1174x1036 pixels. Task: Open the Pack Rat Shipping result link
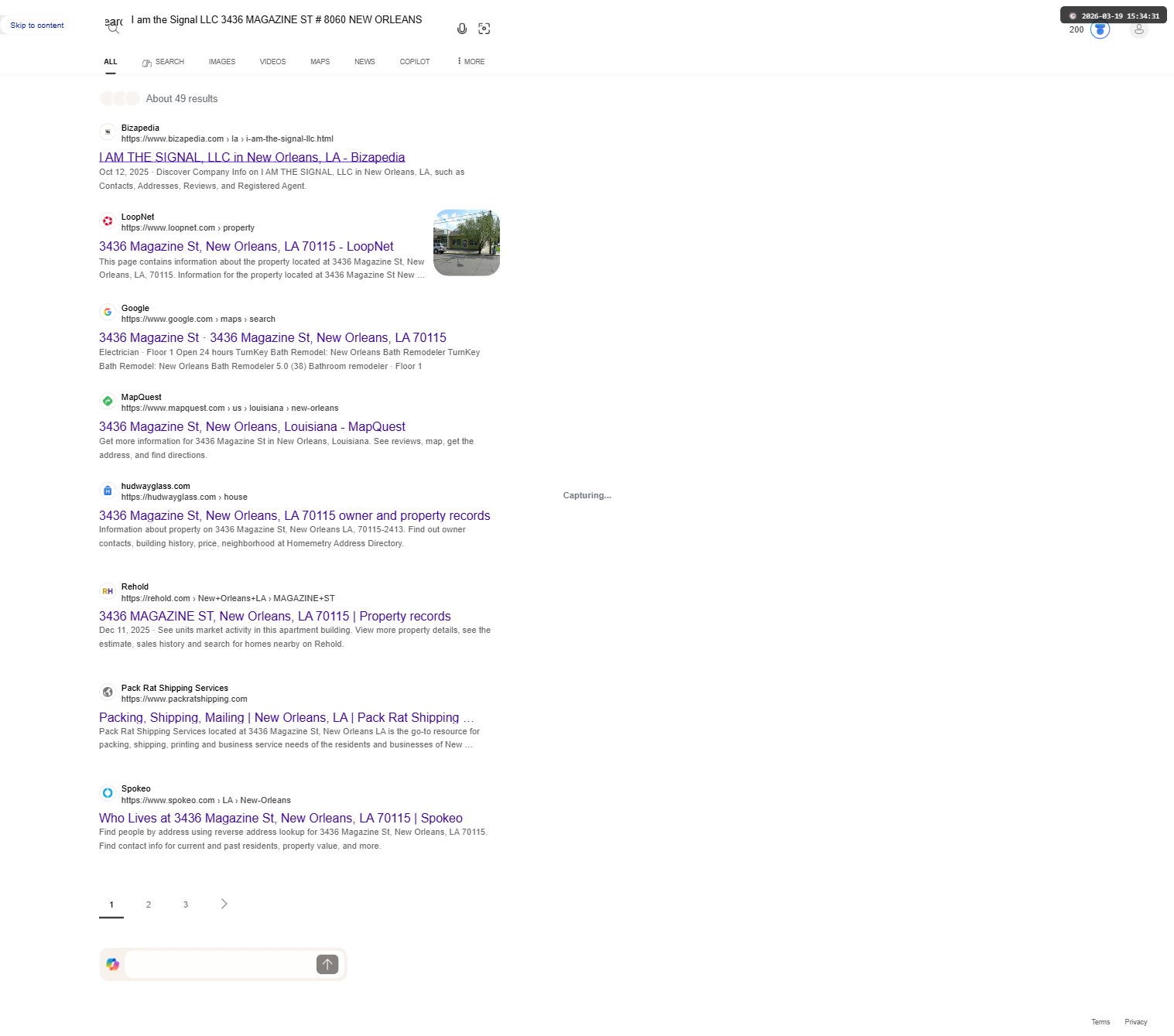point(286,717)
